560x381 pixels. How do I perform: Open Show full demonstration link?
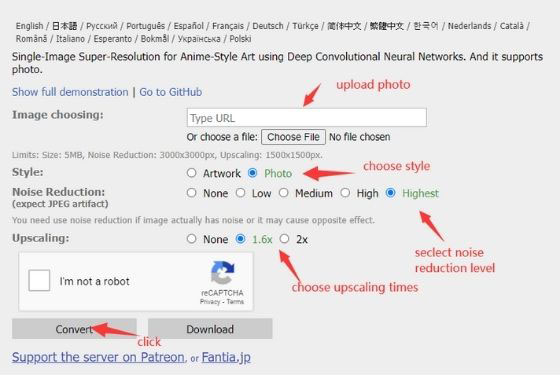coord(70,92)
